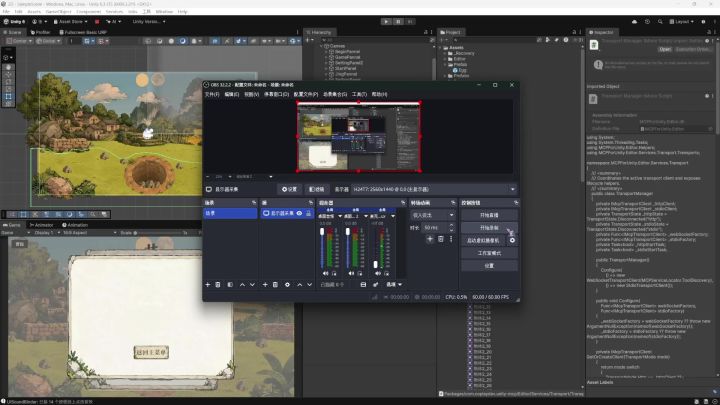The width and height of the screenshot is (720, 405).
Task: Toggle eye visibility of display capture source
Action: (x=299, y=213)
